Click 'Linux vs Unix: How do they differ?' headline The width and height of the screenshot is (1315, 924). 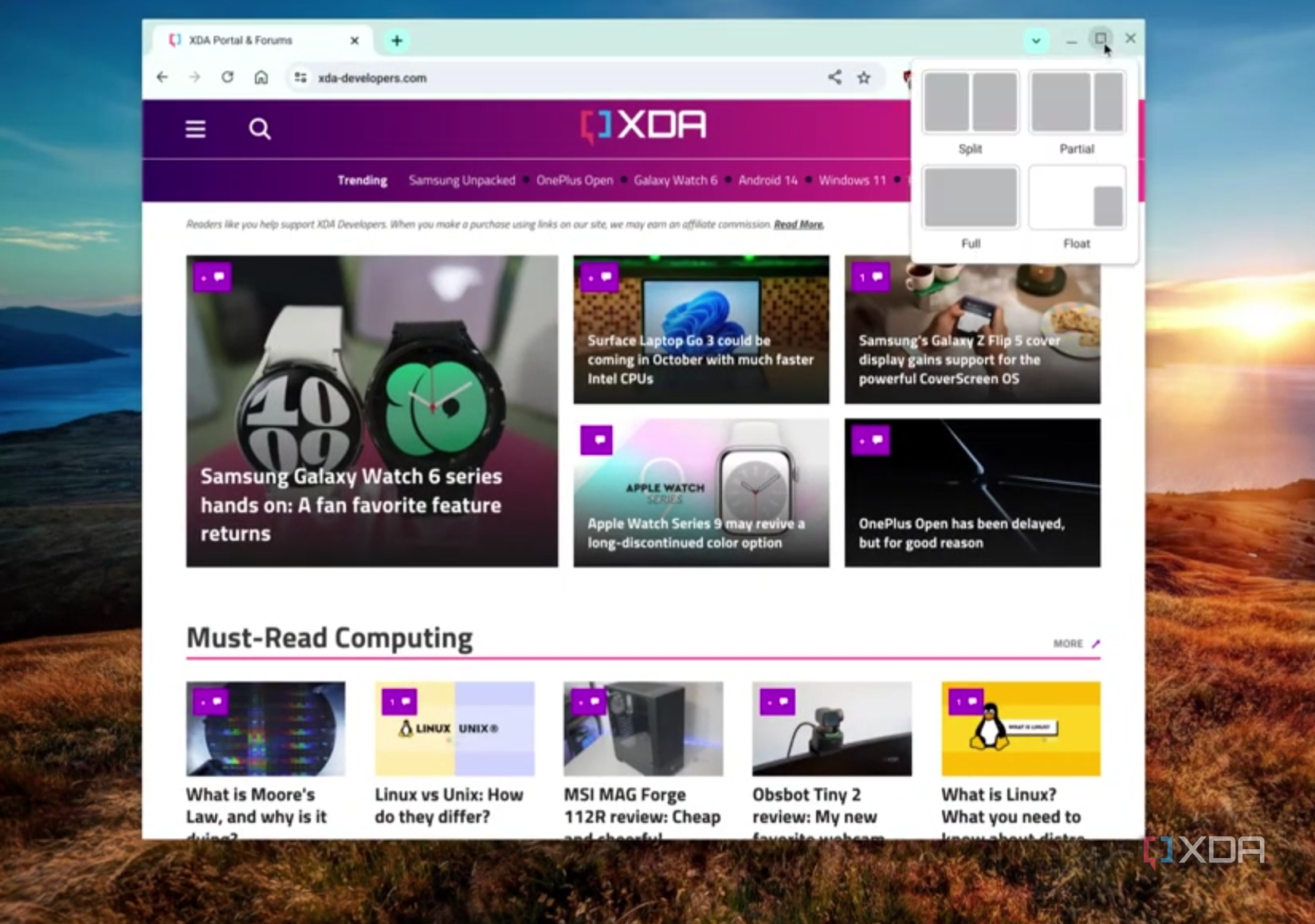point(449,806)
